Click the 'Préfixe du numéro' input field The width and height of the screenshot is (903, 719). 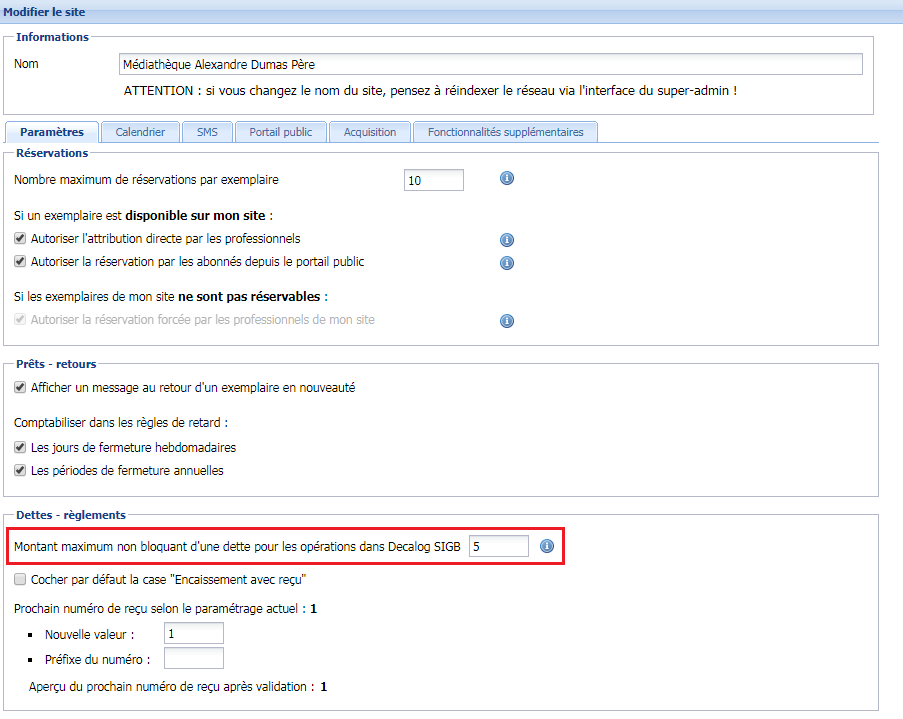point(193,657)
